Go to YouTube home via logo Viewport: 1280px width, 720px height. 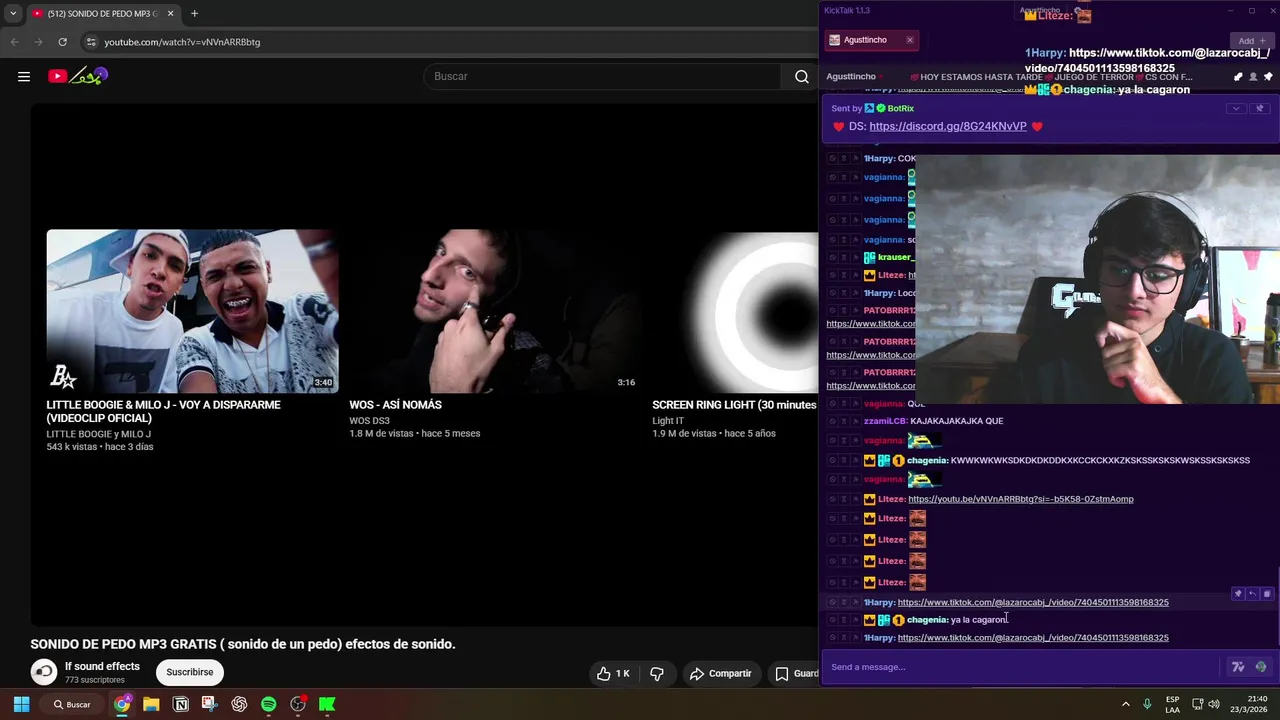coord(78,76)
